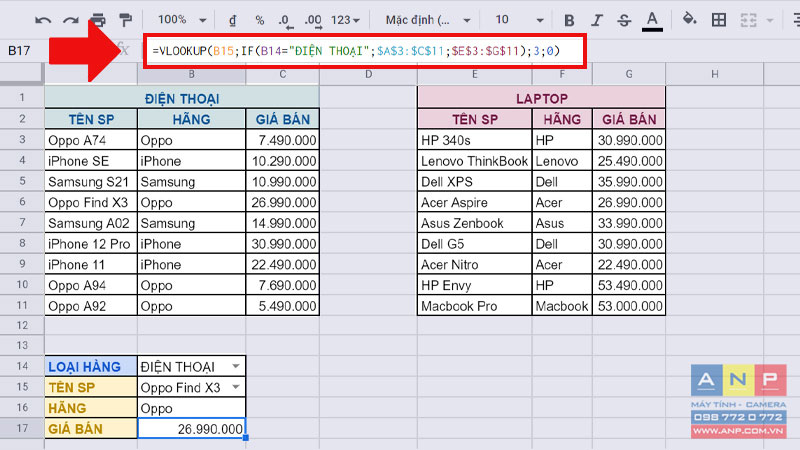Click the Print icon
The image size is (800, 450).
(x=98, y=20)
